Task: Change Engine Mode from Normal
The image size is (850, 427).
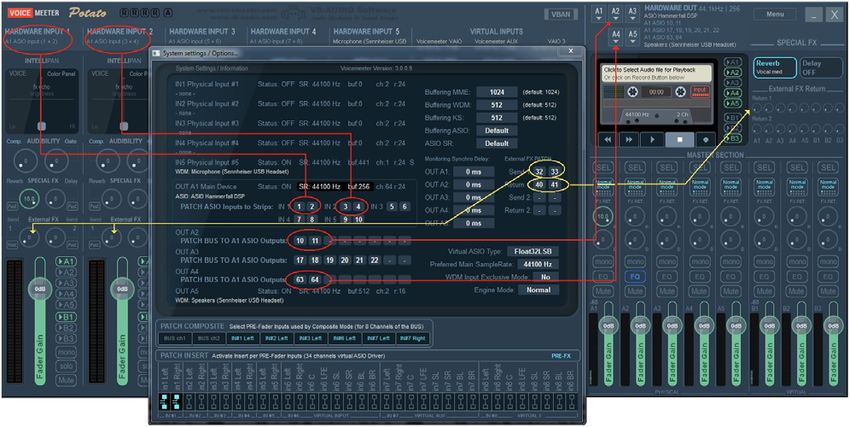Action: pyautogui.click(x=538, y=290)
